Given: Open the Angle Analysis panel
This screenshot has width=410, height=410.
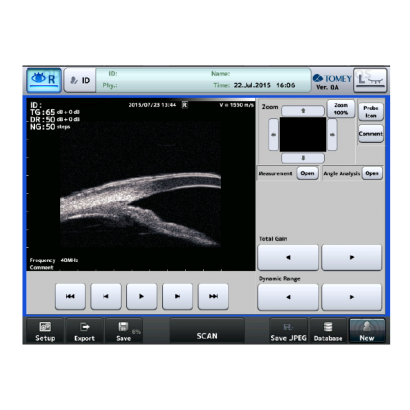Looking at the screenshot, I should click(x=372, y=173).
